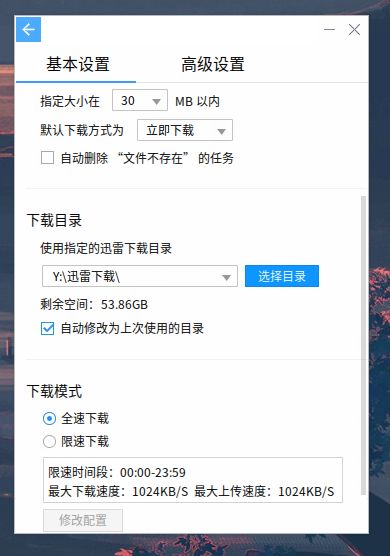390x556 pixels.
Task: Click the 立即下载 text in the combo box
Action: 171,130
